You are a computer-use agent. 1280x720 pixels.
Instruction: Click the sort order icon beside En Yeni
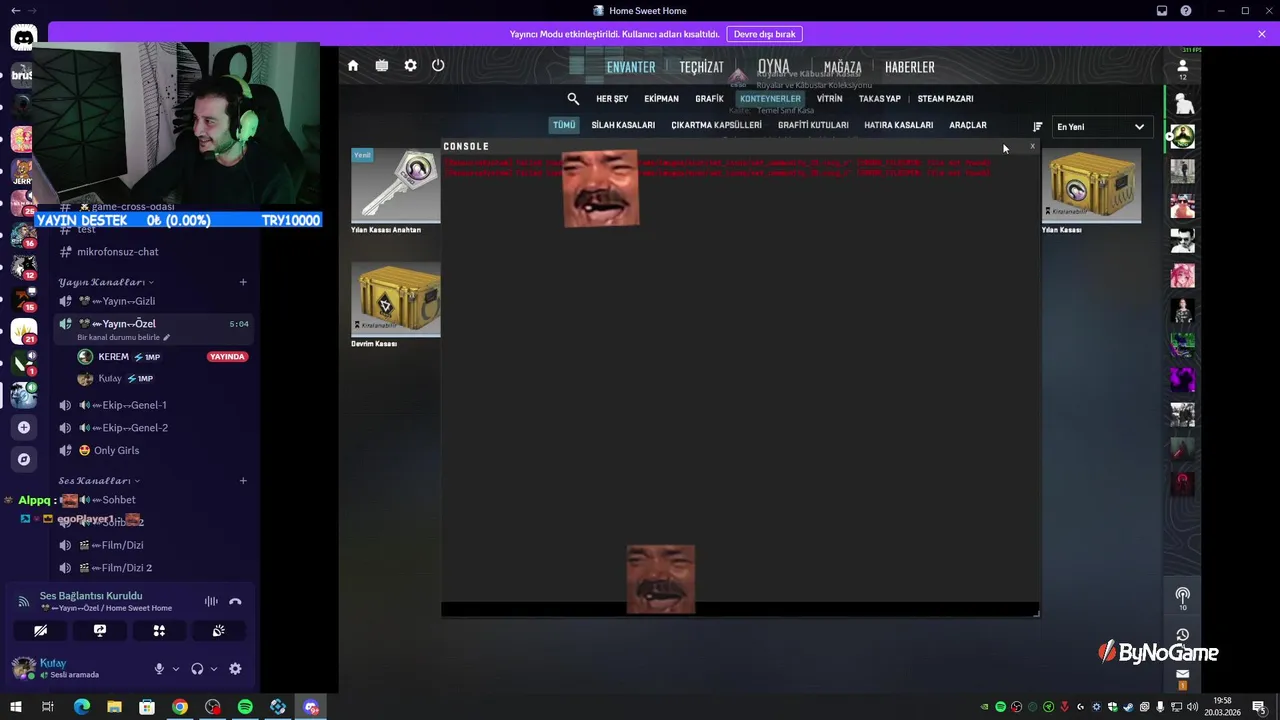tap(1037, 127)
